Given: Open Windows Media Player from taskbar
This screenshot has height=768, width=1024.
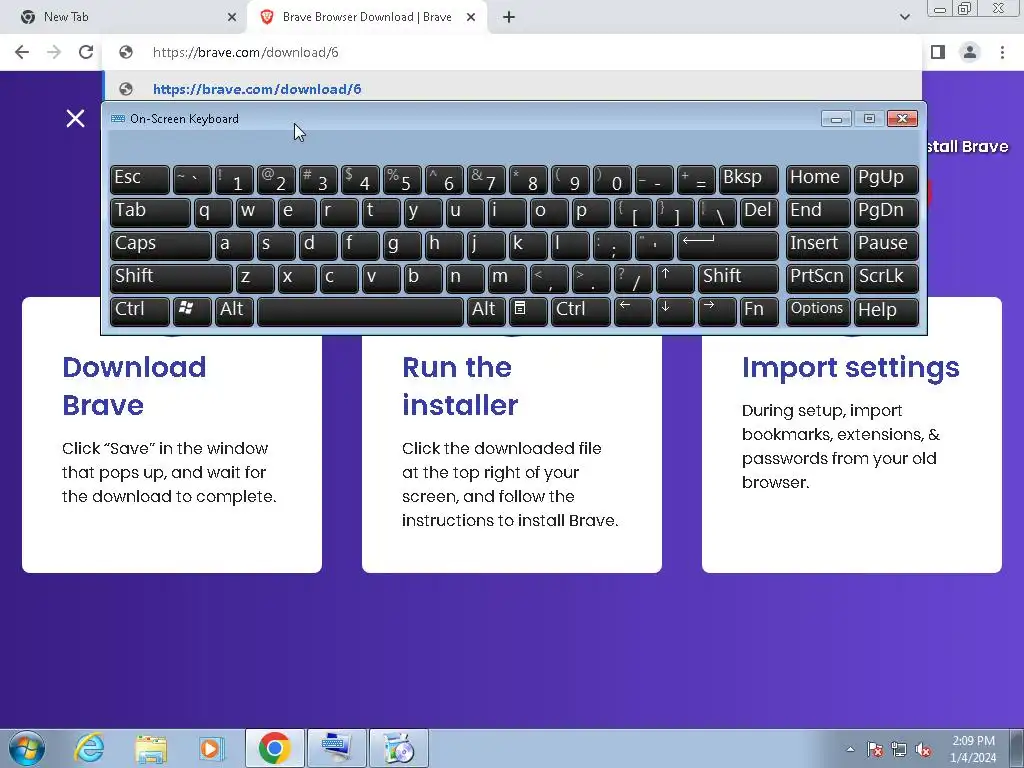Looking at the screenshot, I should pyautogui.click(x=211, y=748).
